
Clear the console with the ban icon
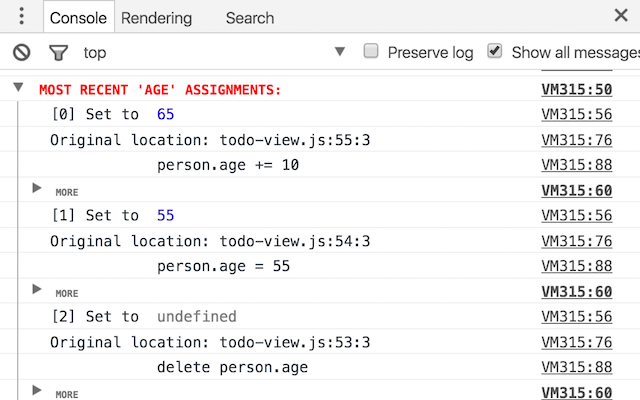coord(22,53)
